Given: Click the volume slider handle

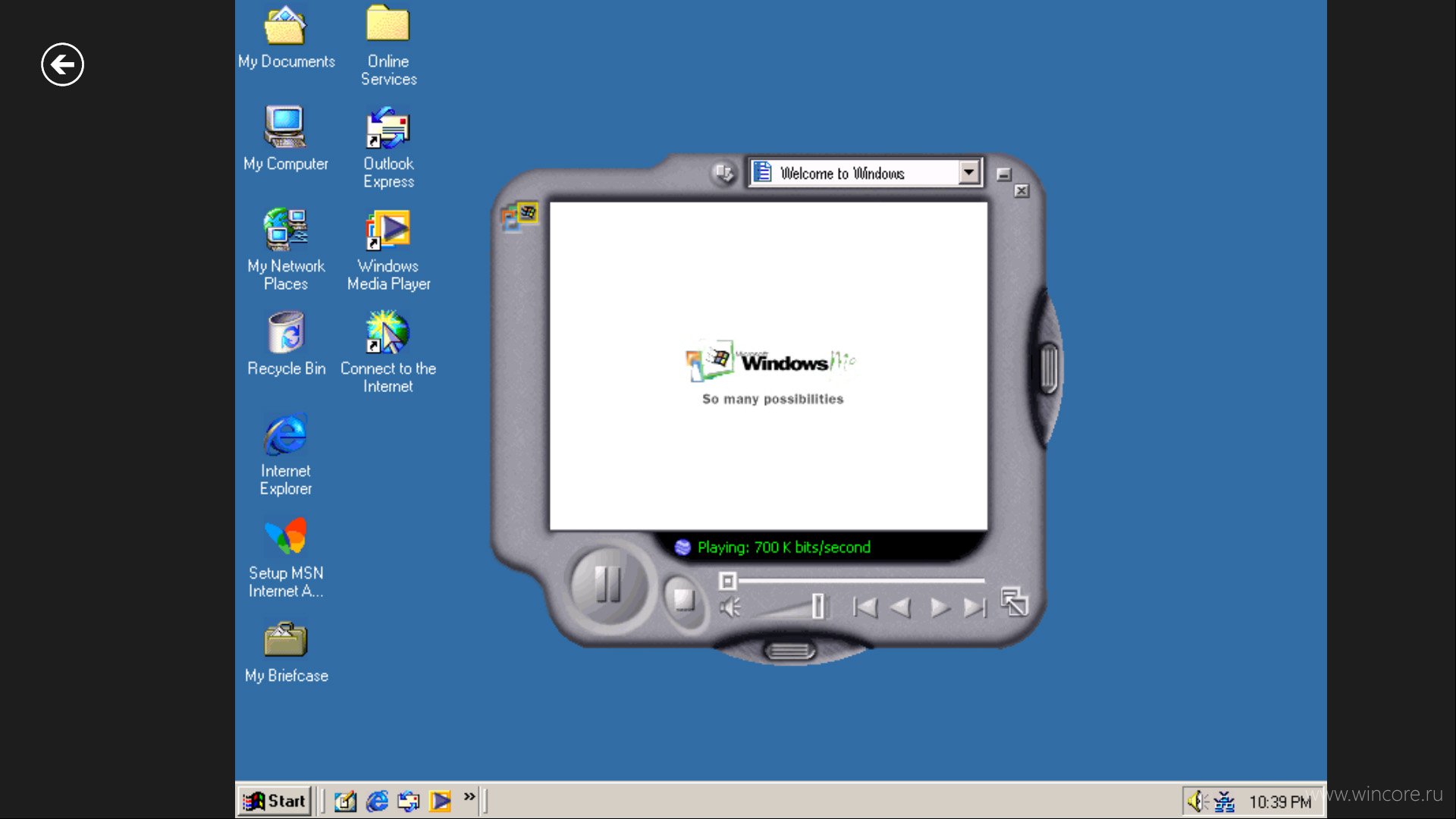Looking at the screenshot, I should coord(817,607).
